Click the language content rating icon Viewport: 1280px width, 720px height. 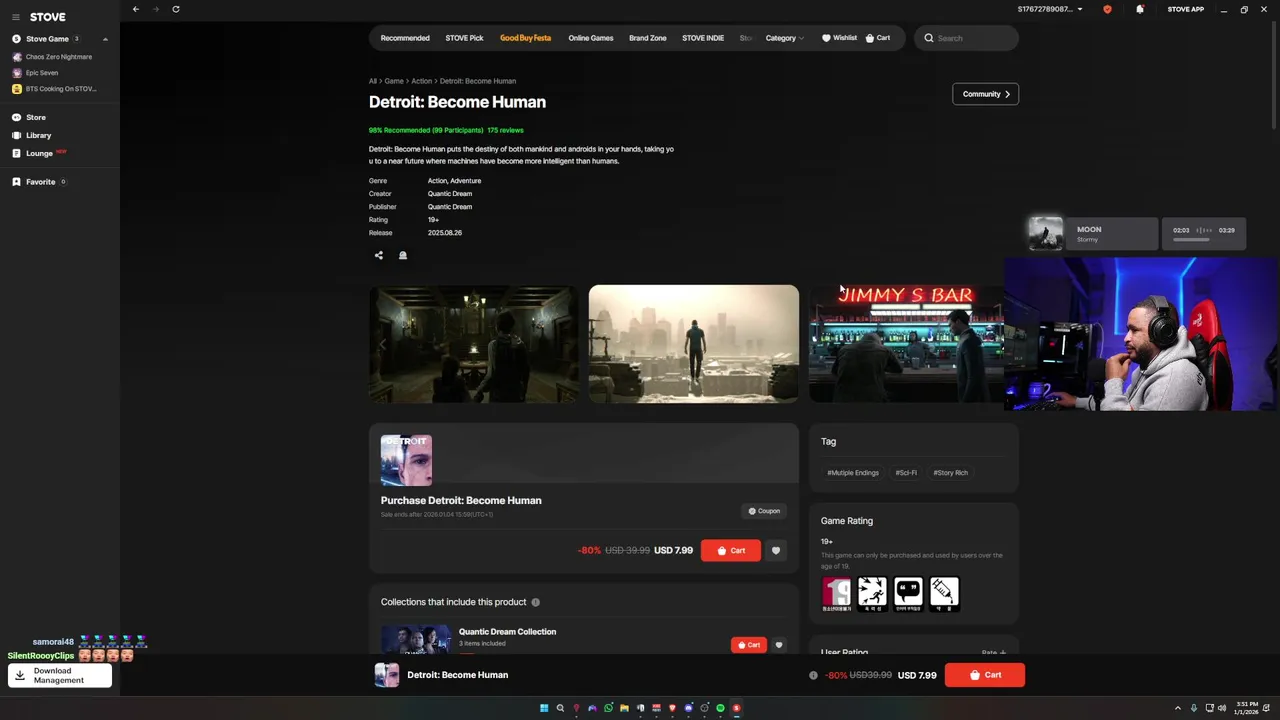908,594
